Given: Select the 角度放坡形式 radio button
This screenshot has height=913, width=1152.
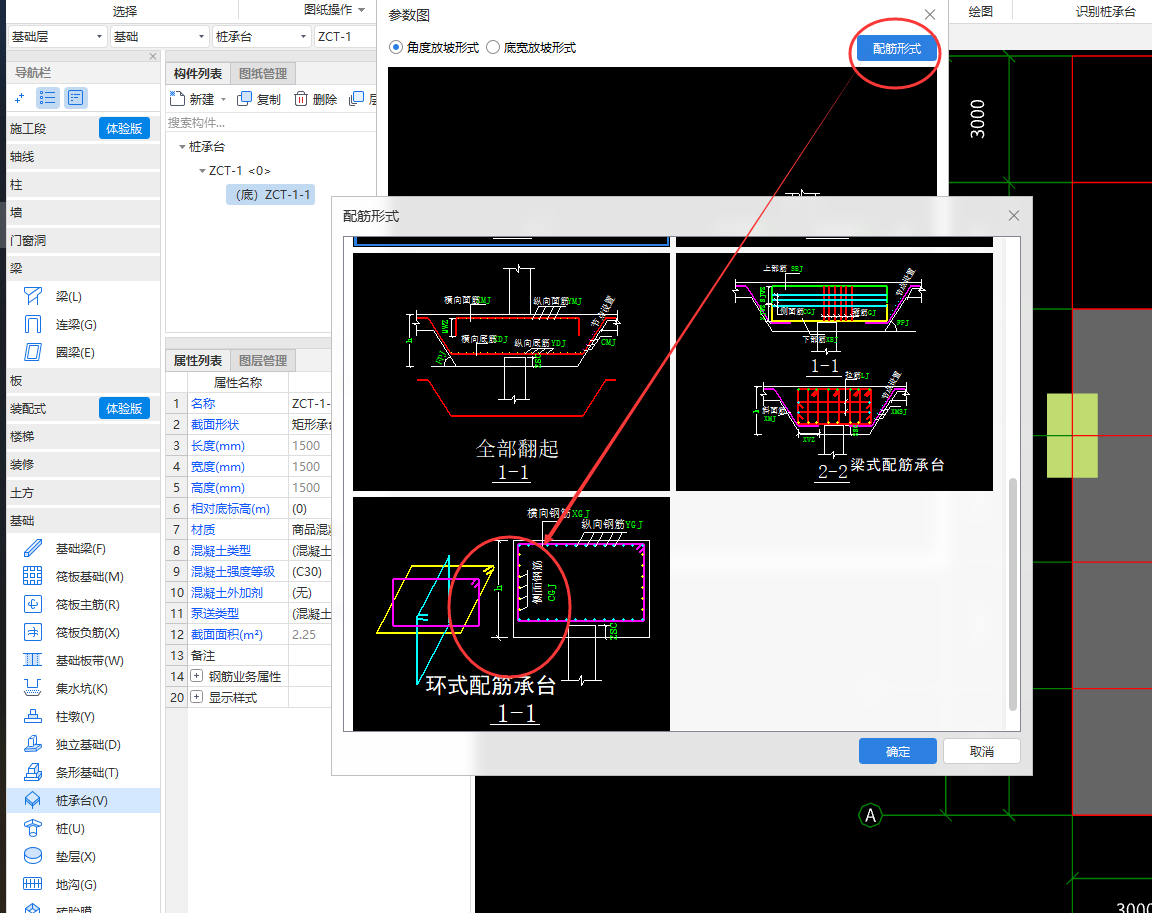Looking at the screenshot, I should point(396,47).
